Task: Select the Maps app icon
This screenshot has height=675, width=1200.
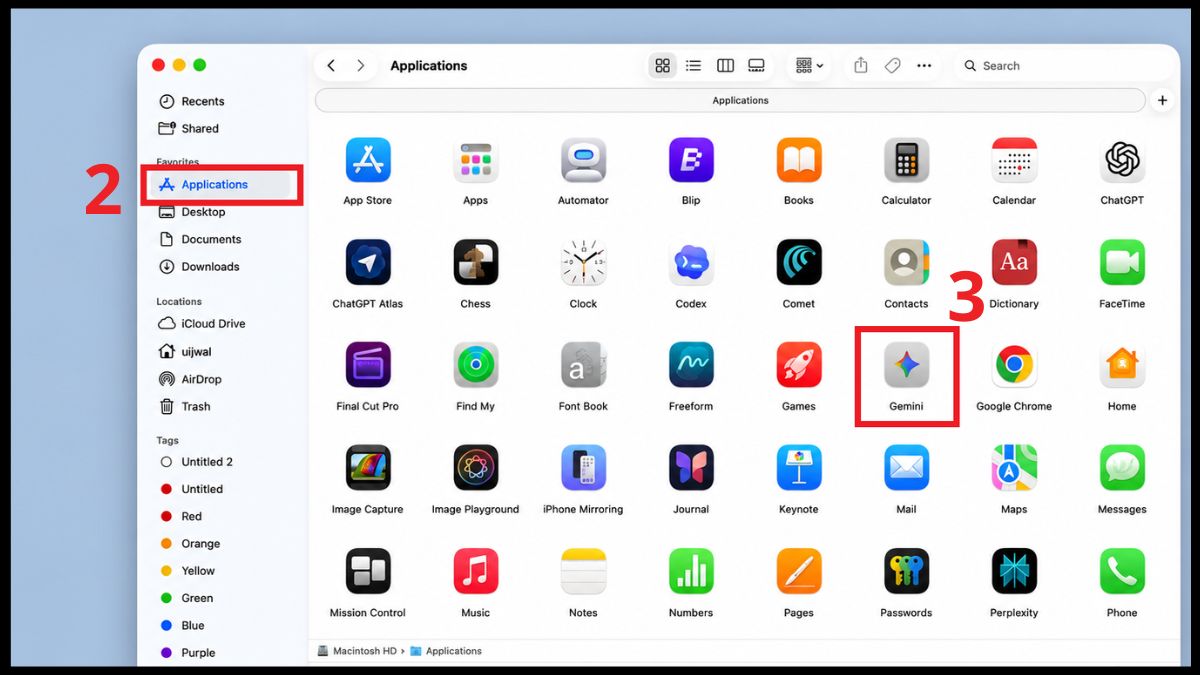Action: (1014, 469)
